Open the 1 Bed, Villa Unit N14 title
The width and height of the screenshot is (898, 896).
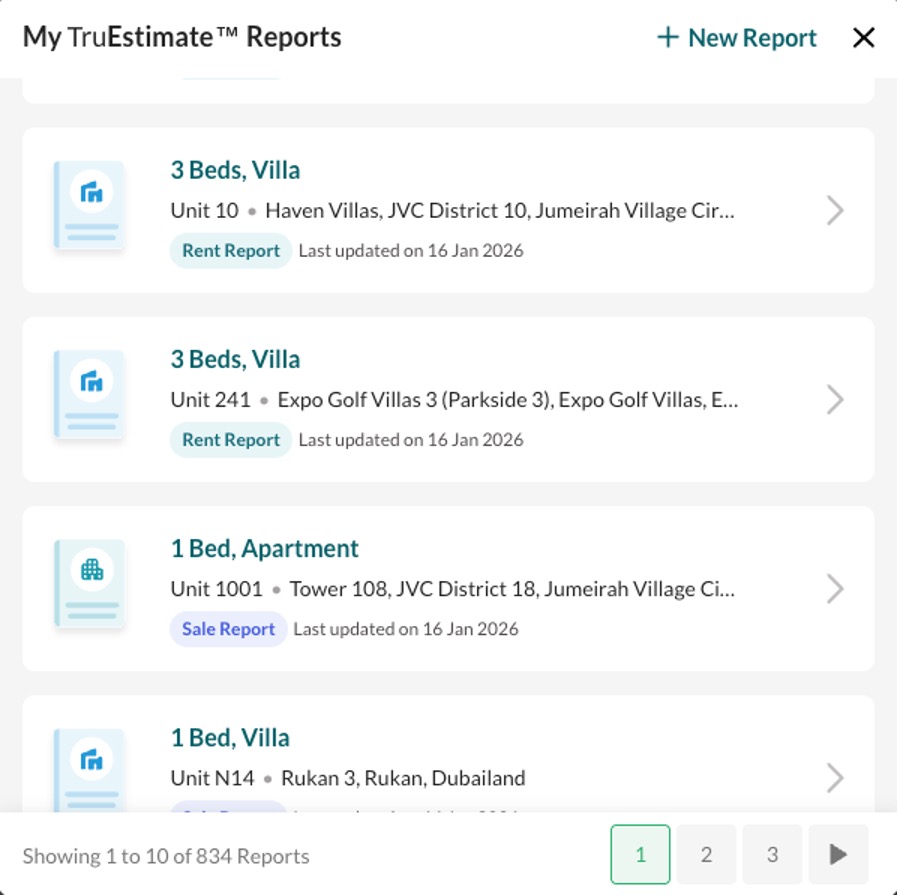click(230, 738)
